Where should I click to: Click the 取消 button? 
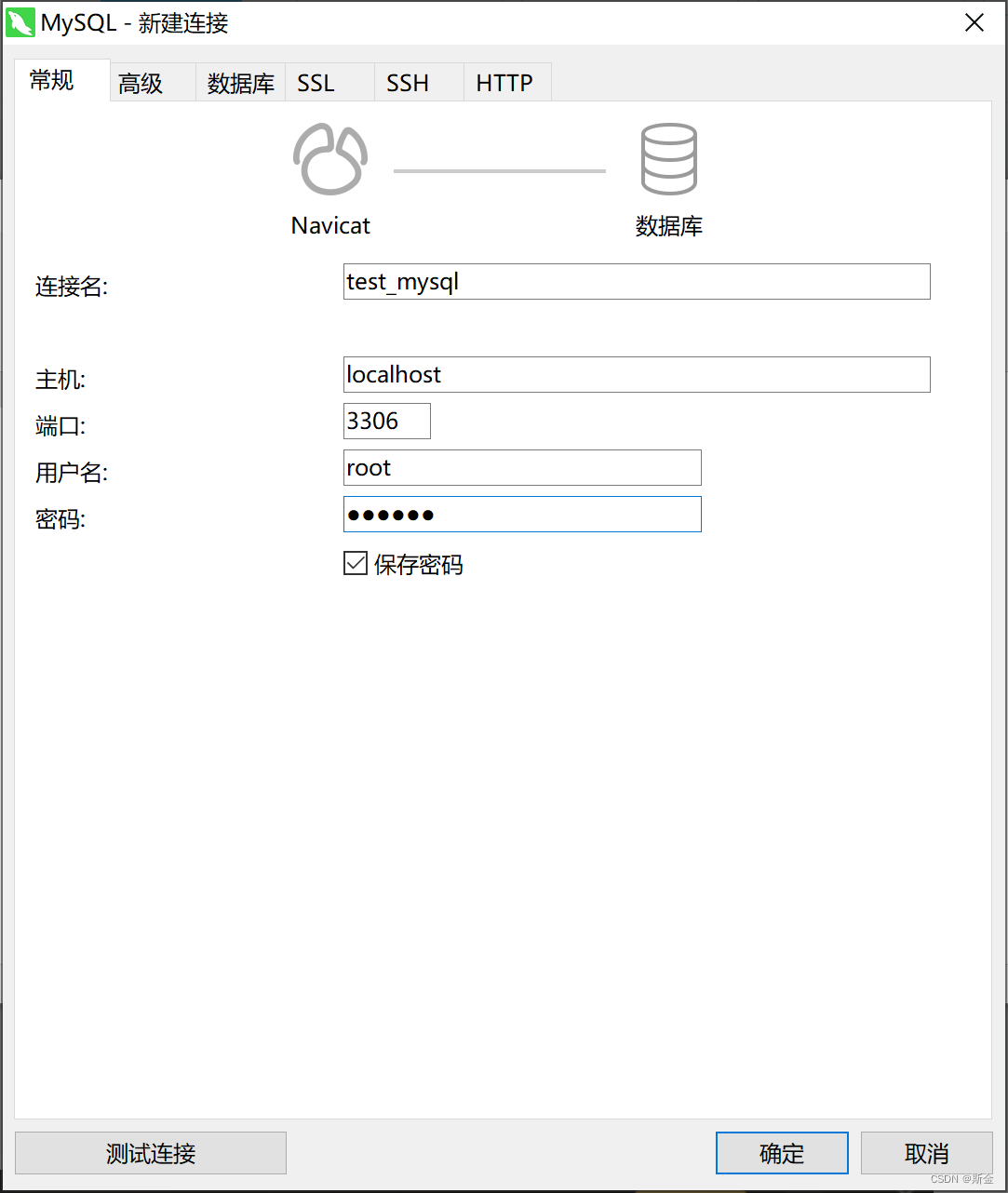pos(925,1153)
